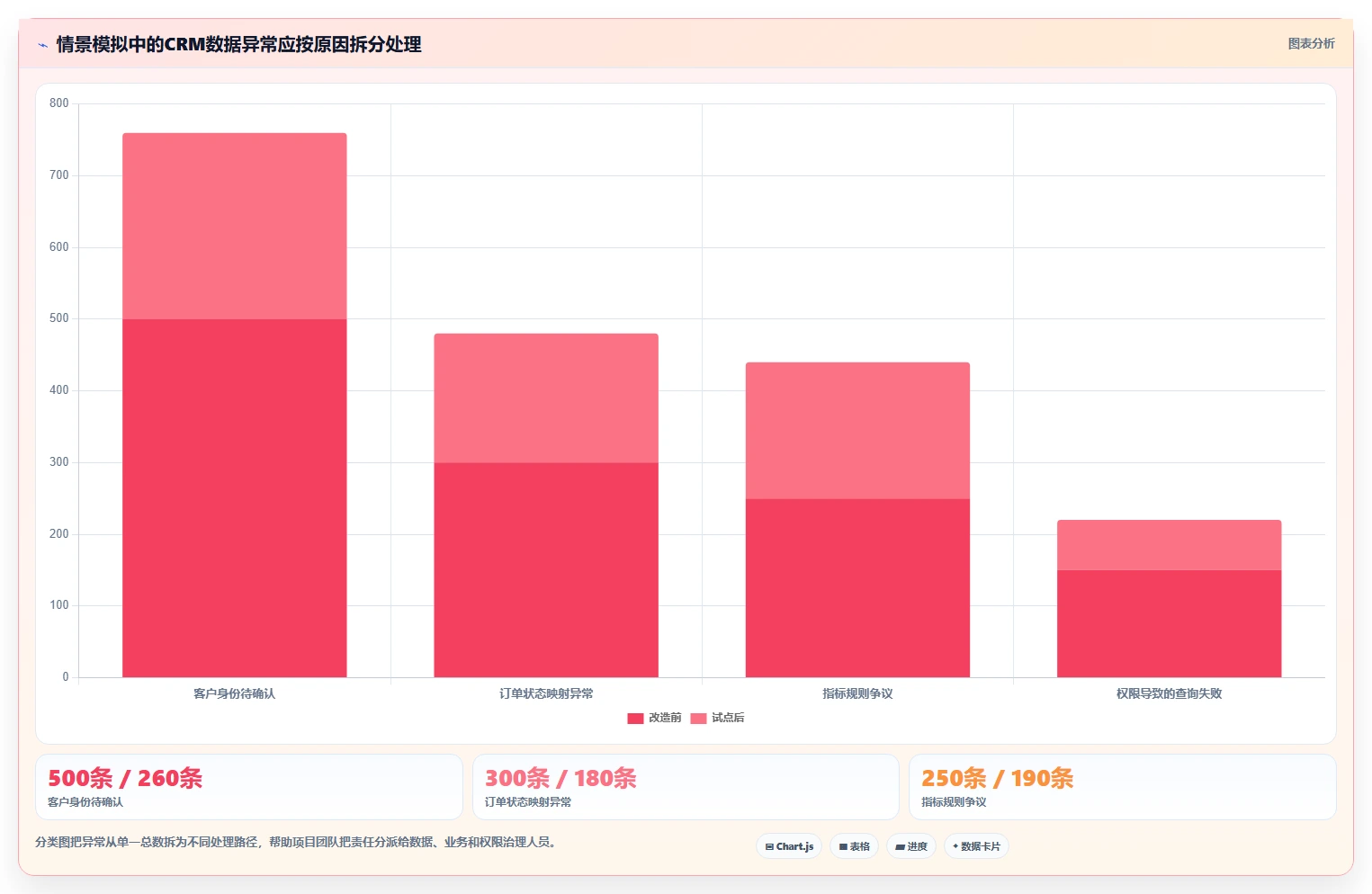The height and width of the screenshot is (894, 1372).
Task: Click the 试点后 bar segment for 权限导致的查询失败
Action: 1169,545
